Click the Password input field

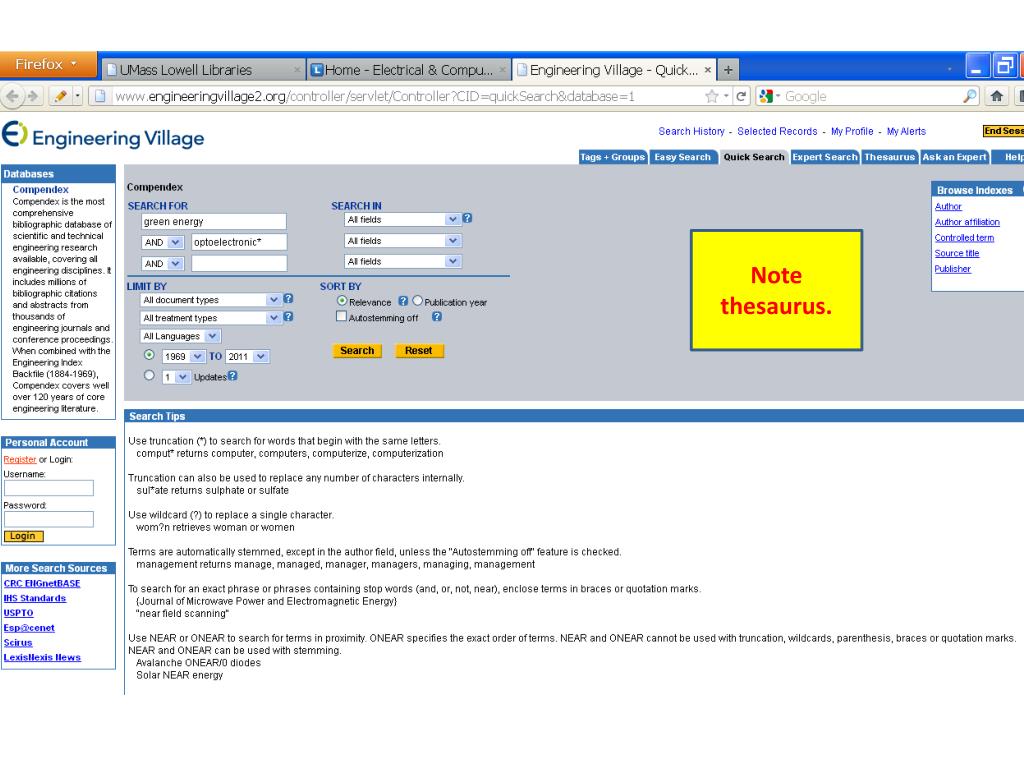click(49, 519)
